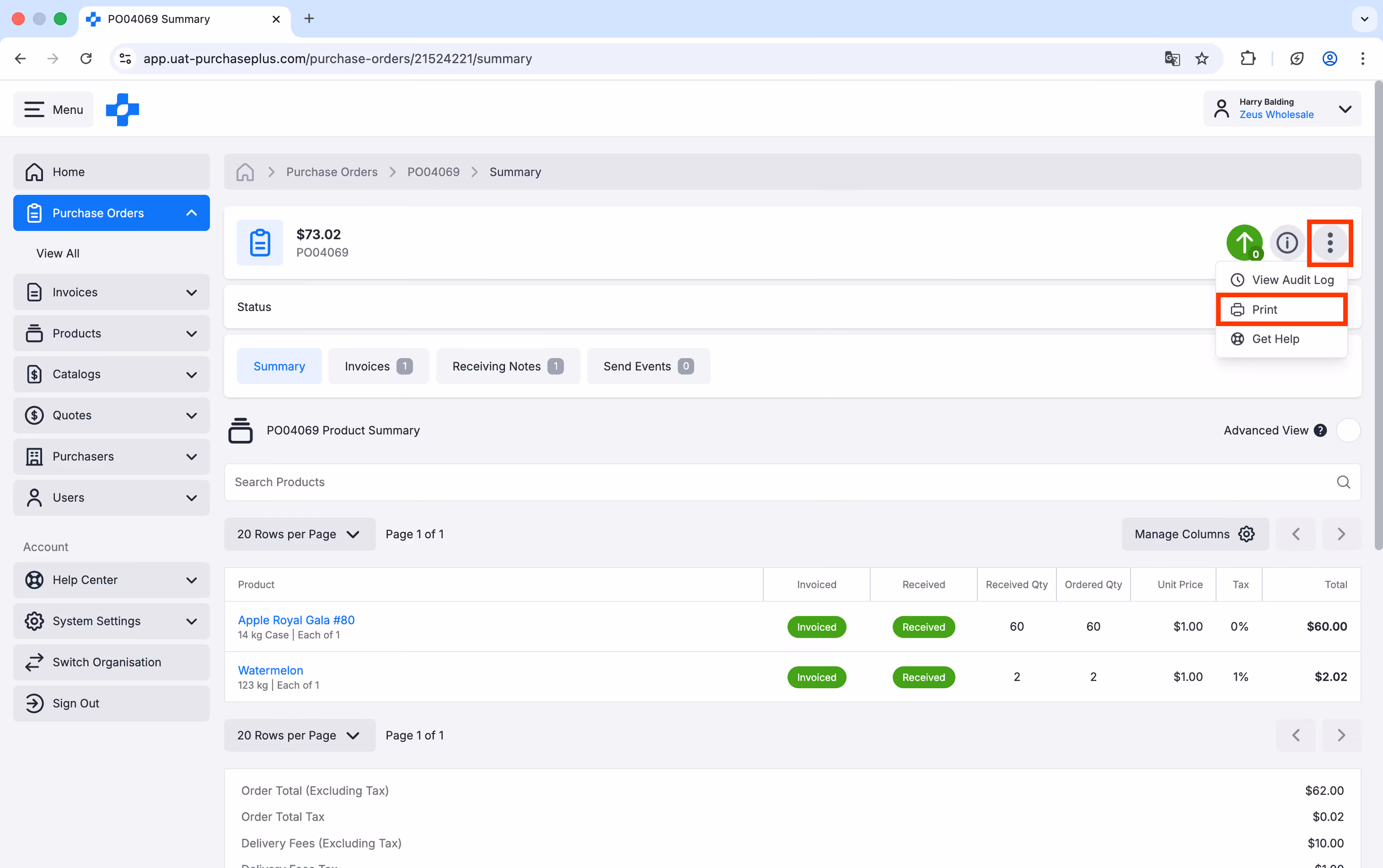Switch to the Receiving Notes tab

tap(507, 366)
